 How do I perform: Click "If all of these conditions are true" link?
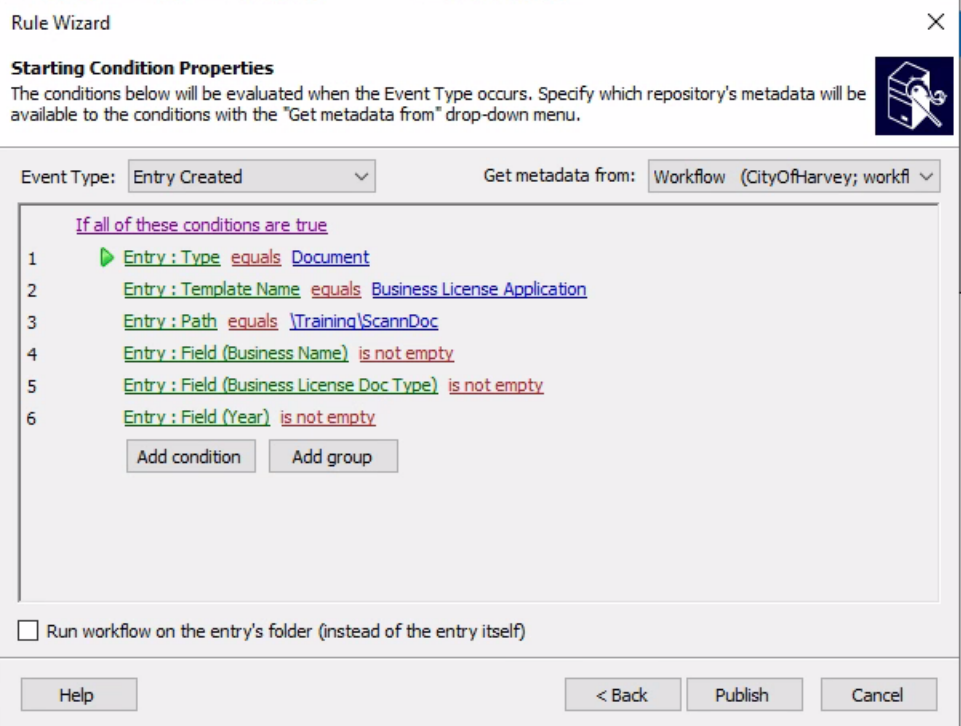click(x=201, y=225)
